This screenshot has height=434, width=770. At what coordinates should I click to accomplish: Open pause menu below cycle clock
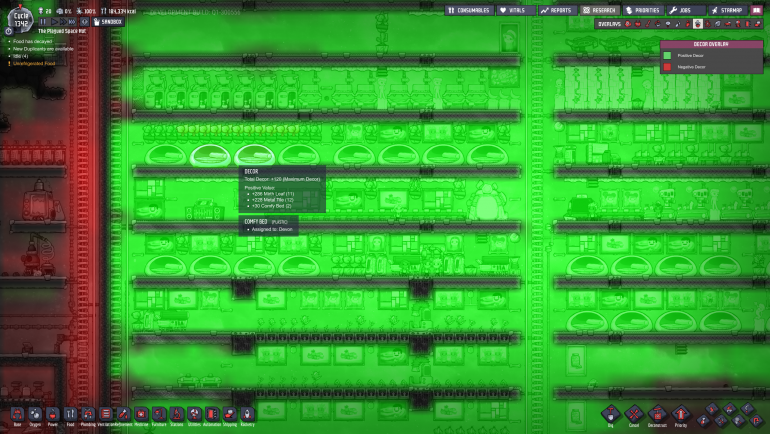click(9, 31)
